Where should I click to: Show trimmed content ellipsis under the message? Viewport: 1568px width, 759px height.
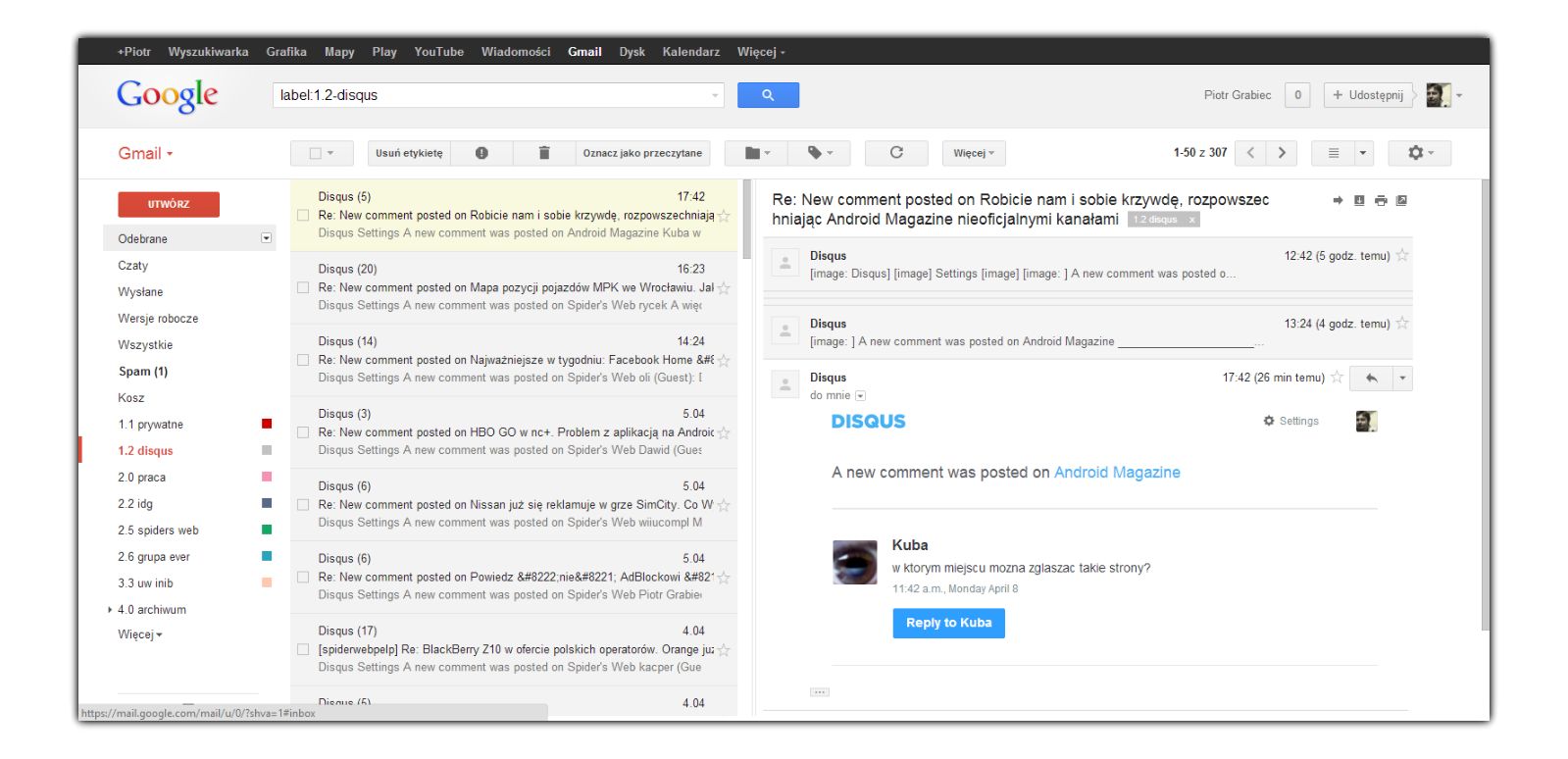point(820,692)
